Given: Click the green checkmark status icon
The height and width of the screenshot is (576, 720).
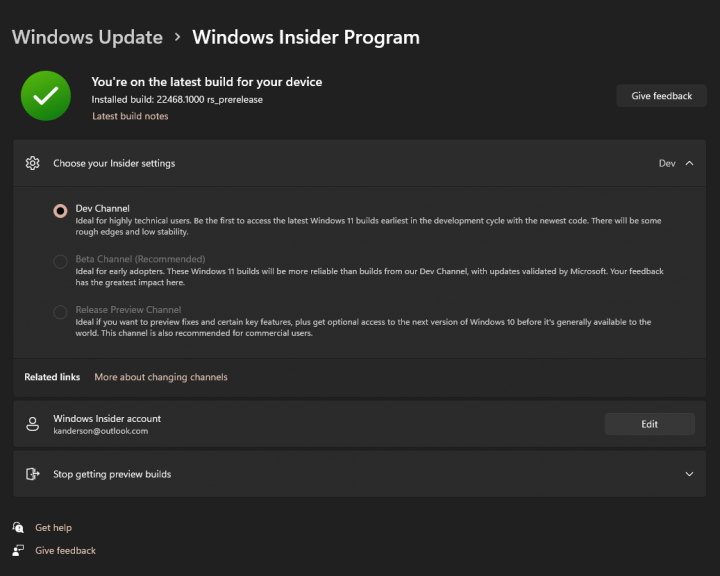Looking at the screenshot, I should coord(46,96).
